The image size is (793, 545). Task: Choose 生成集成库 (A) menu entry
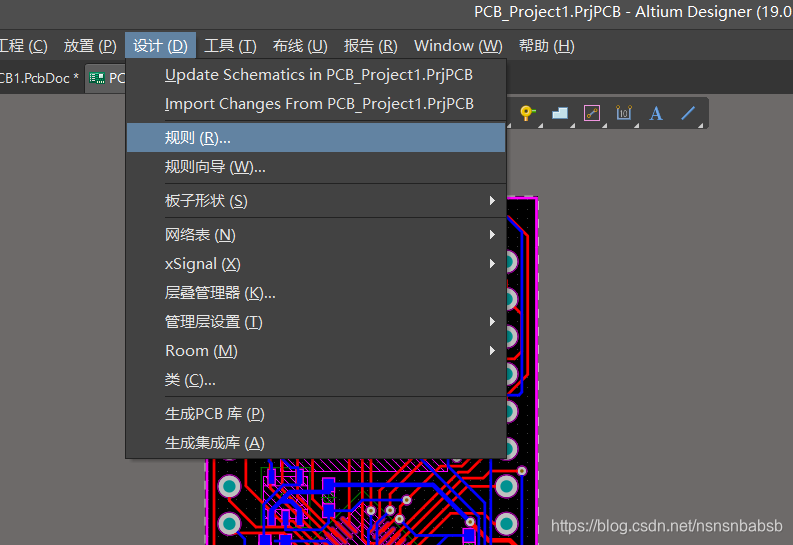tap(316, 443)
